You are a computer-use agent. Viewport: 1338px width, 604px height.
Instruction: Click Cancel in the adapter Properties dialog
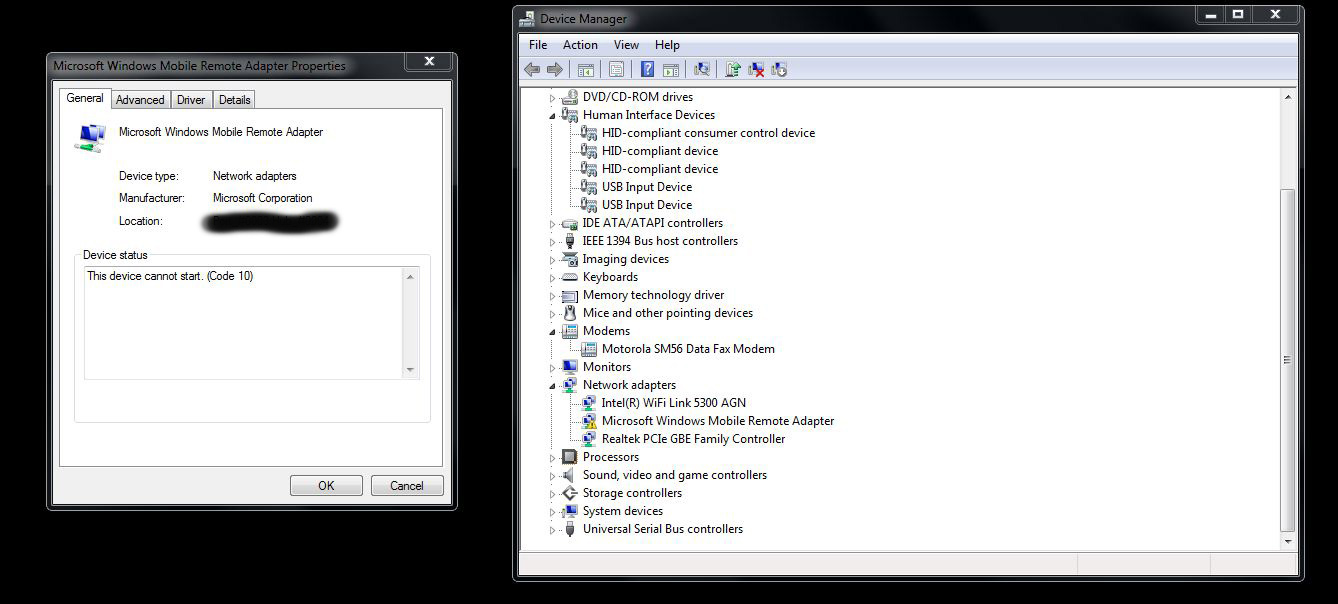click(407, 485)
